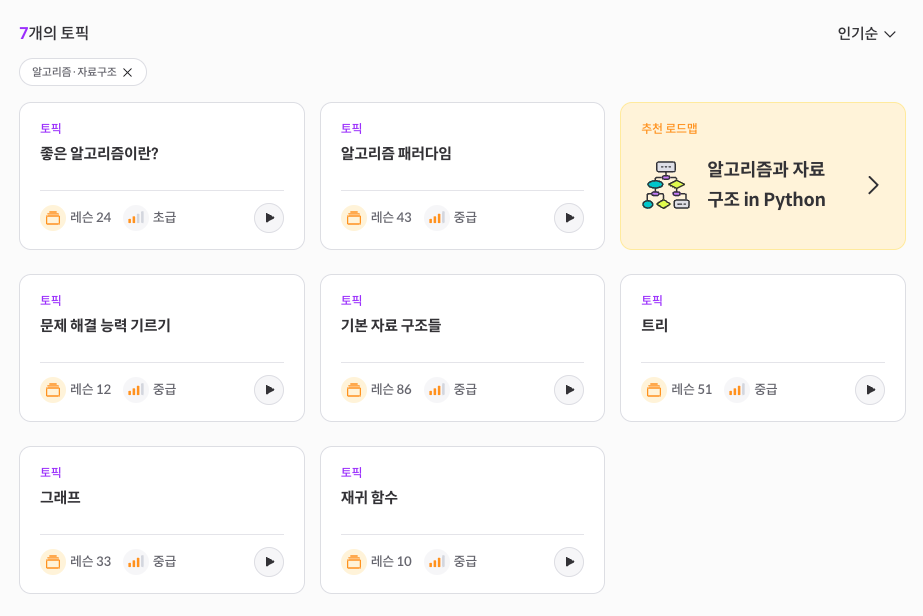Screen dimensions: 923x616
Task: Click the difficulty icon on 트리 card
Action: [x=737, y=390]
